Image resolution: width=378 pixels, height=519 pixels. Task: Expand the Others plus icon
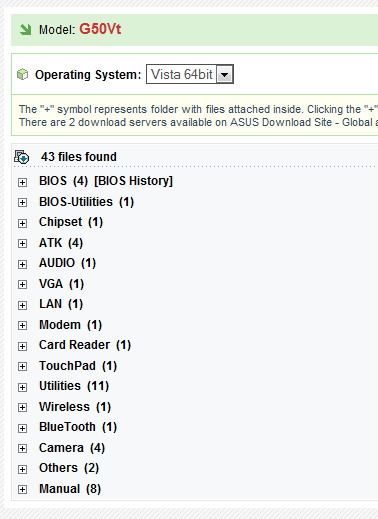click(x=22, y=469)
